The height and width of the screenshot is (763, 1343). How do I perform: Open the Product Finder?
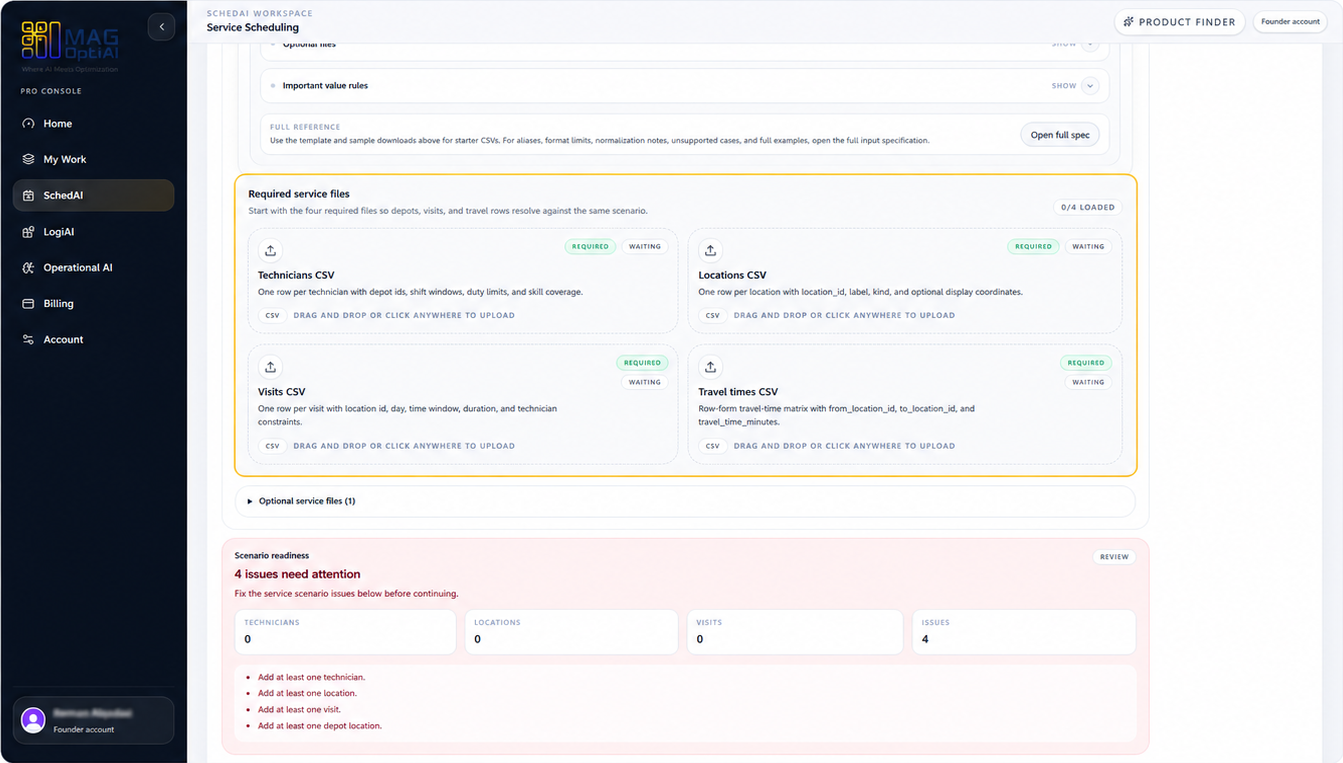click(x=1179, y=22)
